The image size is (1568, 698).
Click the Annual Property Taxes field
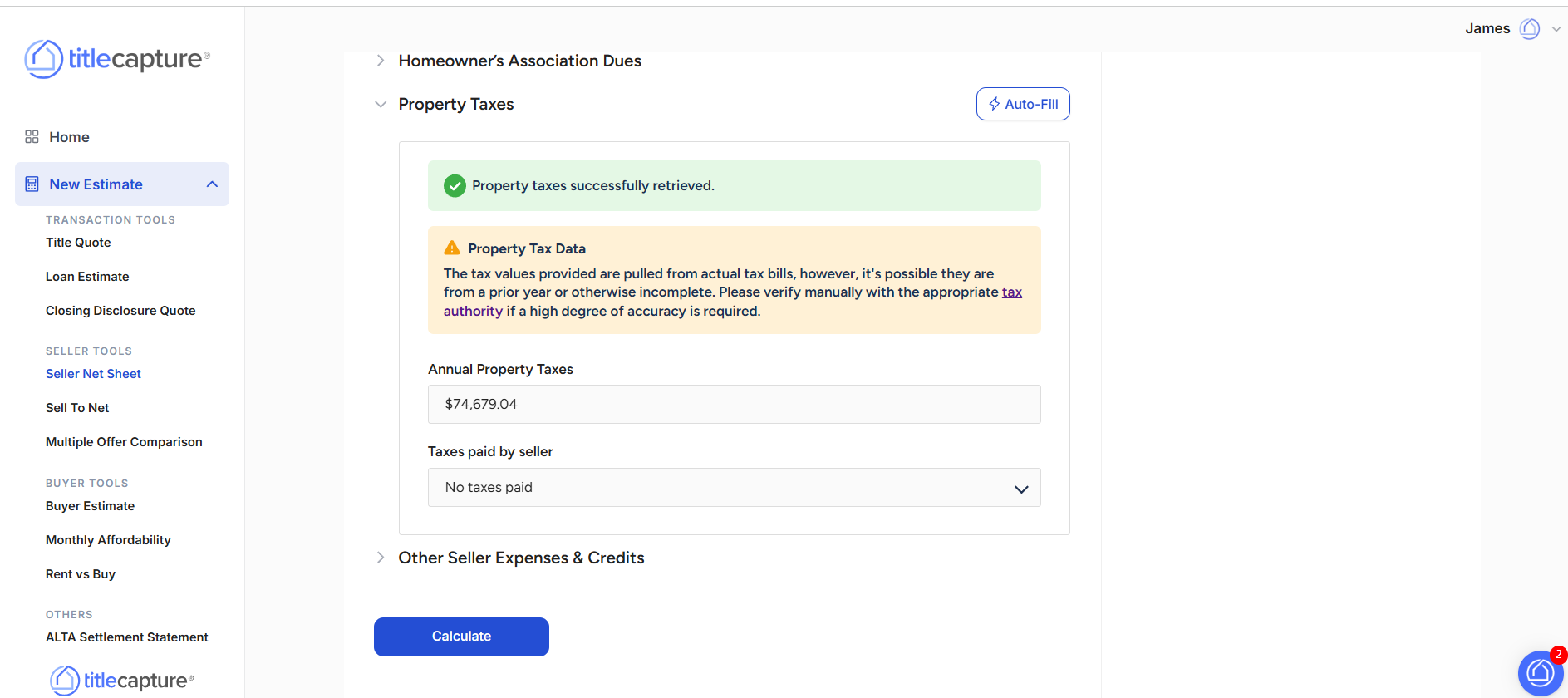[x=734, y=405]
